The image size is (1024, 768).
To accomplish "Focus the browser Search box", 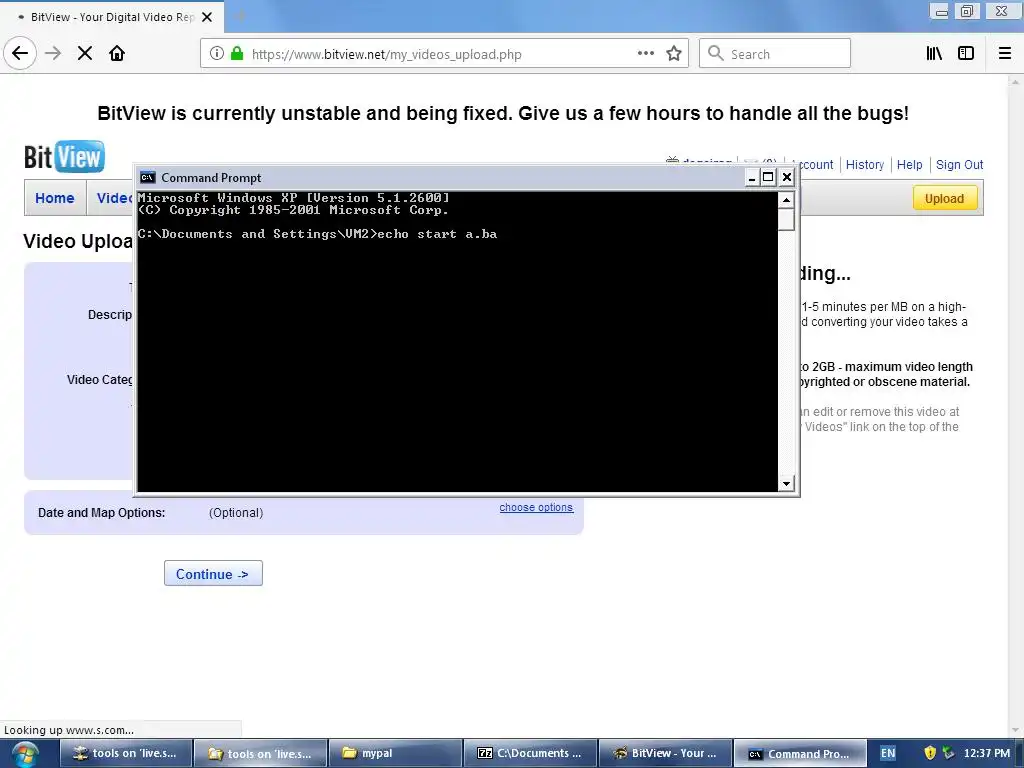I will 775,54.
